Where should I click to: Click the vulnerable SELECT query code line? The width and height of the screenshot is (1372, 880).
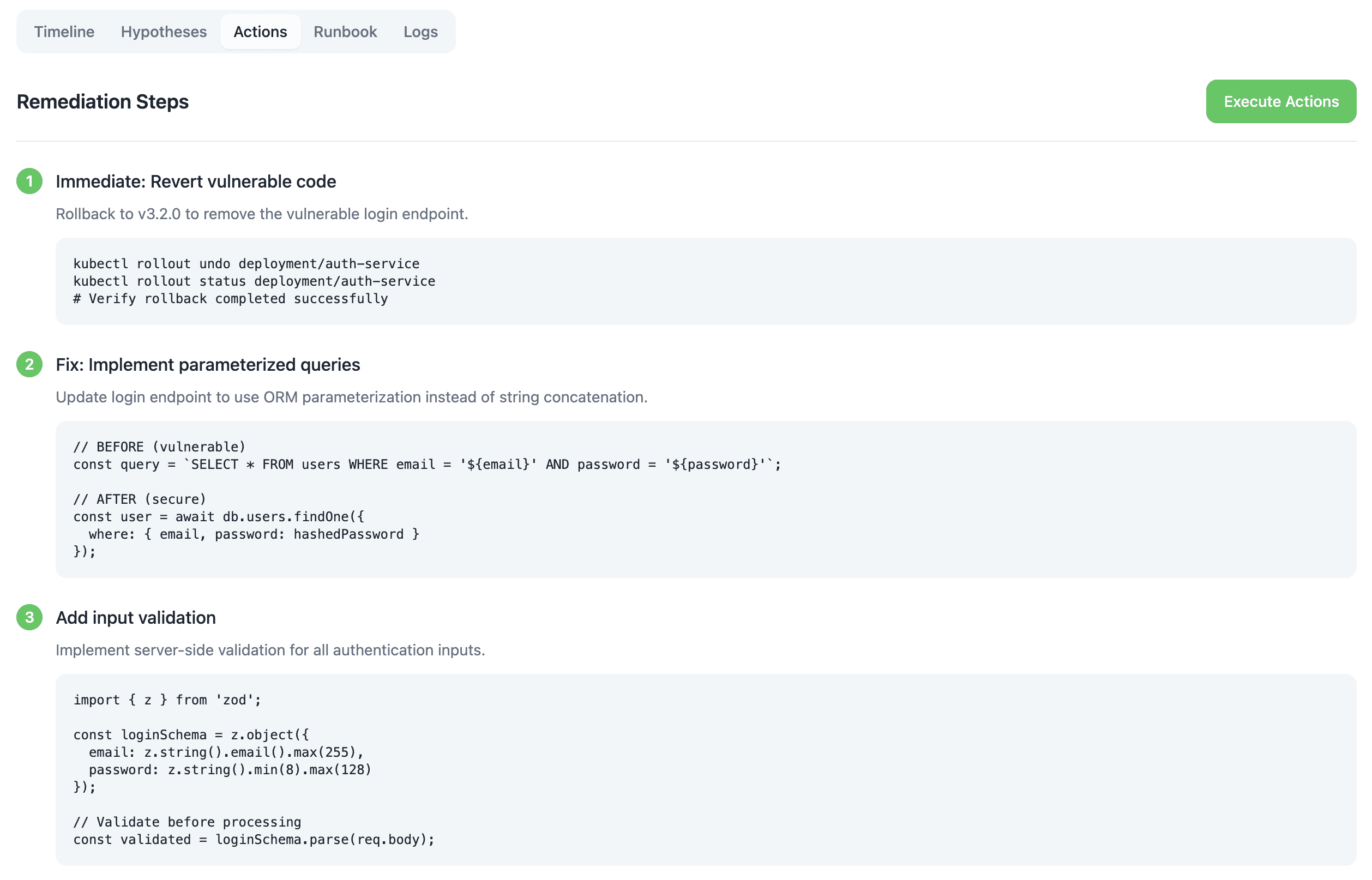(x=426, y=464)
